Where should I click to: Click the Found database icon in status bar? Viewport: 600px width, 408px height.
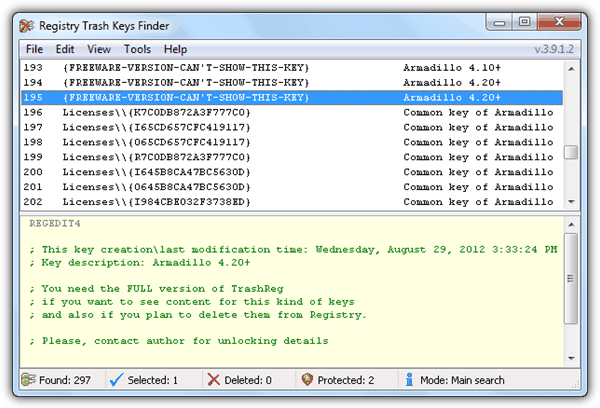(29, 381)
